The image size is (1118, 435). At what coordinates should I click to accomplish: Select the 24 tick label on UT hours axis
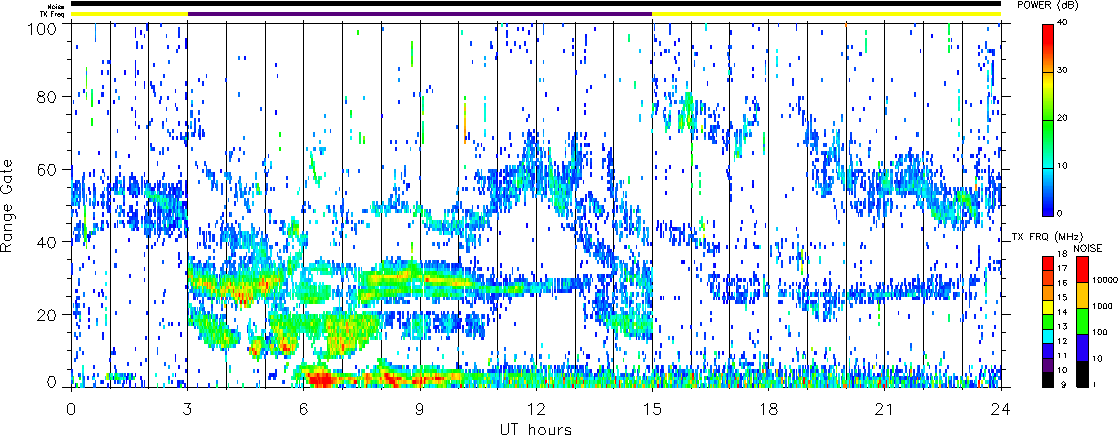(1001, 409)
